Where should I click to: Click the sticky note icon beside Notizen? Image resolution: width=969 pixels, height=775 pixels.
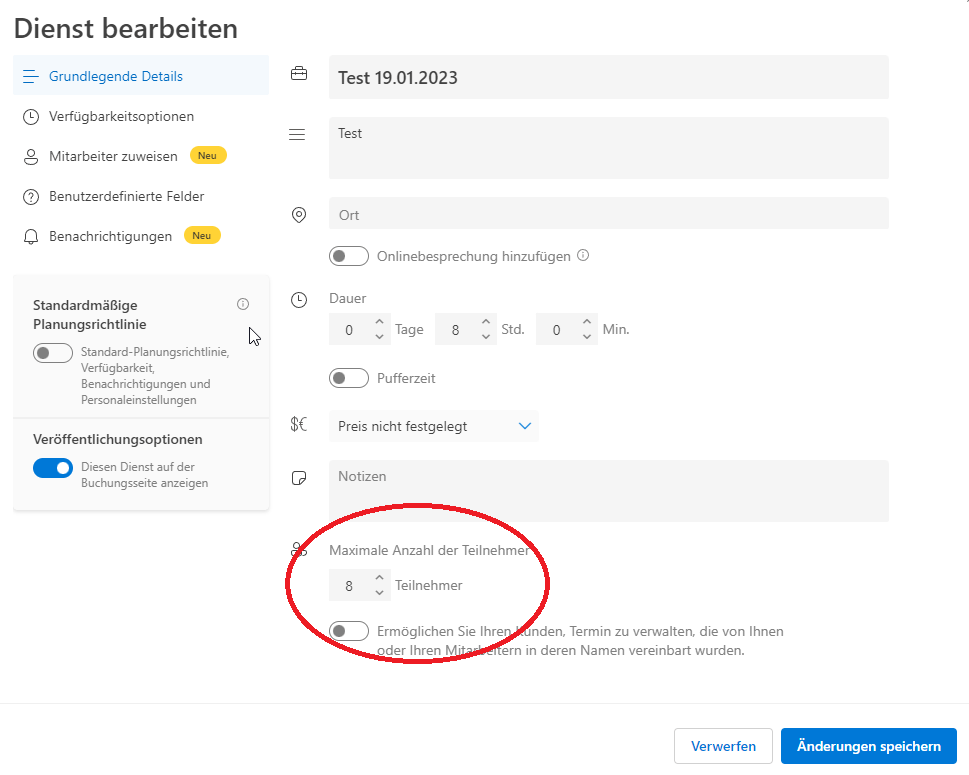point(299,478)
